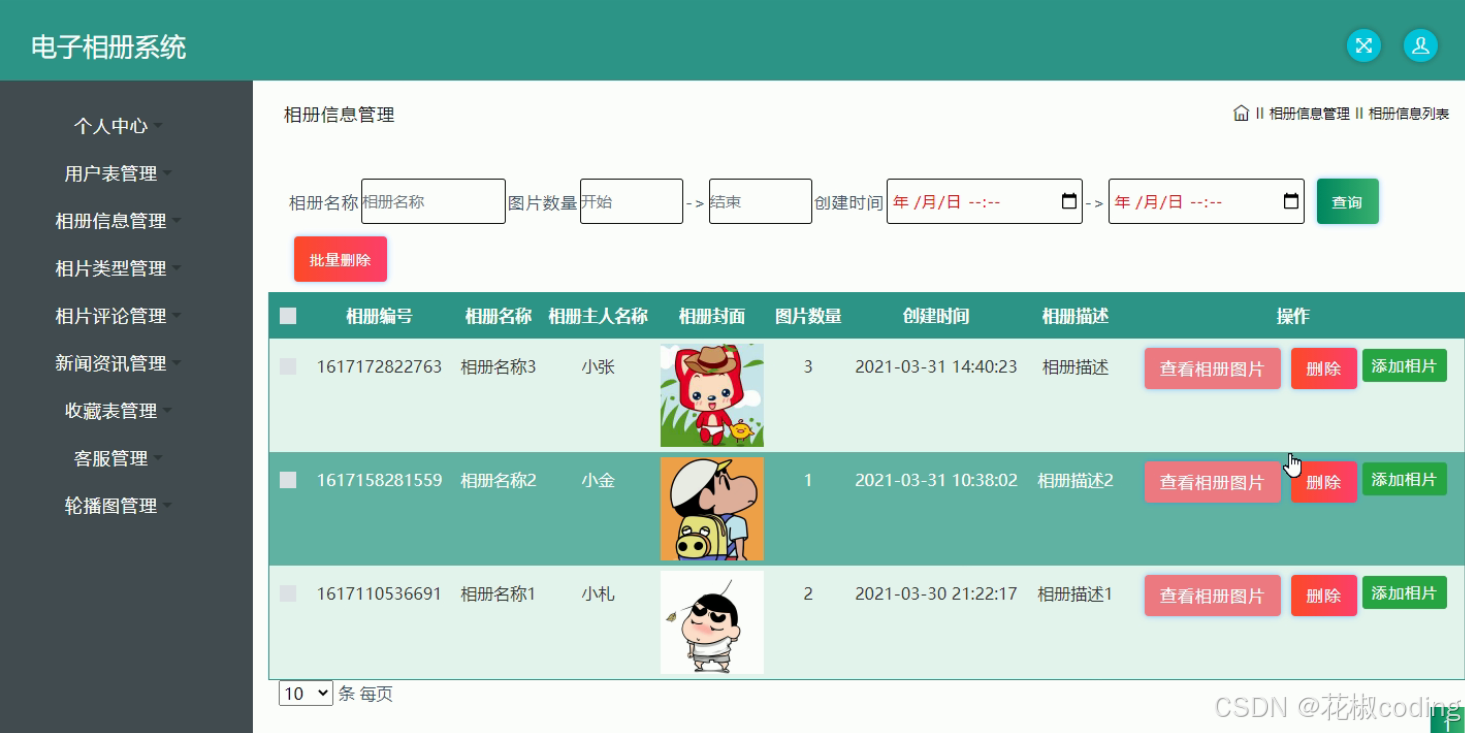
Task: Open 客服管理 from the sidebar menu
Action: pyautogui.click(x=110, y=458)
